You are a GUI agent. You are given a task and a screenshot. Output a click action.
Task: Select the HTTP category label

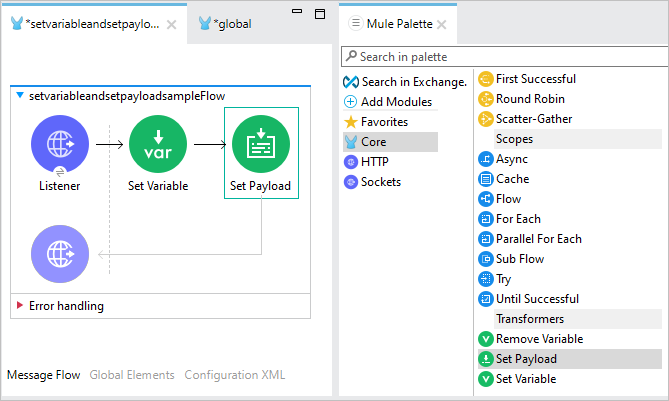[x=375, y=162]
